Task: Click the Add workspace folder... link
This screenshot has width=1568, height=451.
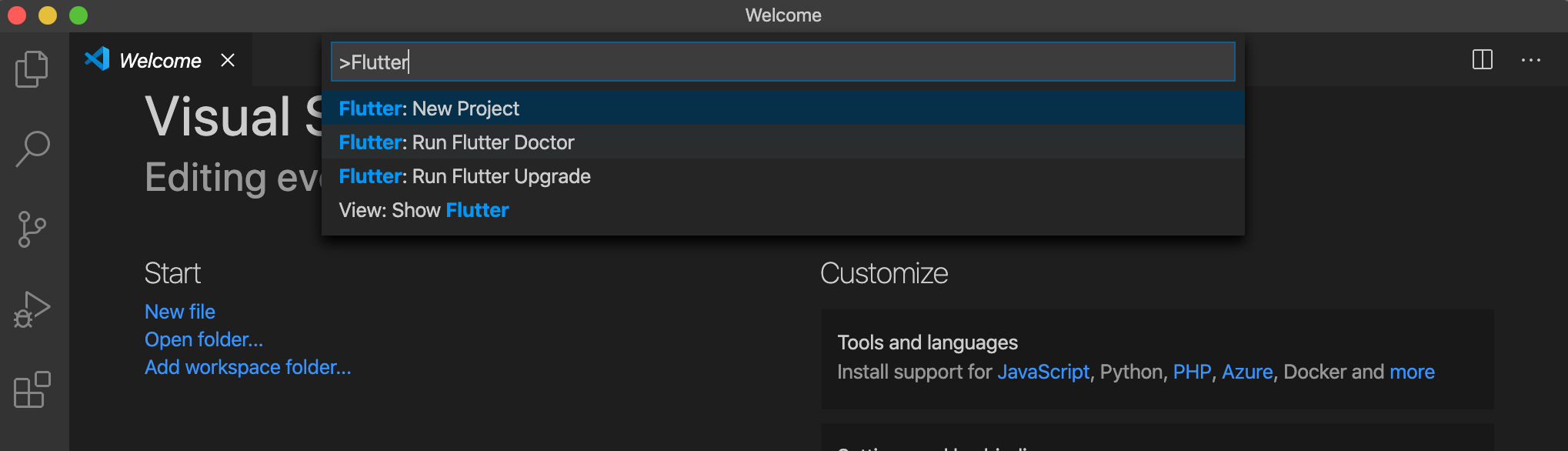Action: point(248,367)
